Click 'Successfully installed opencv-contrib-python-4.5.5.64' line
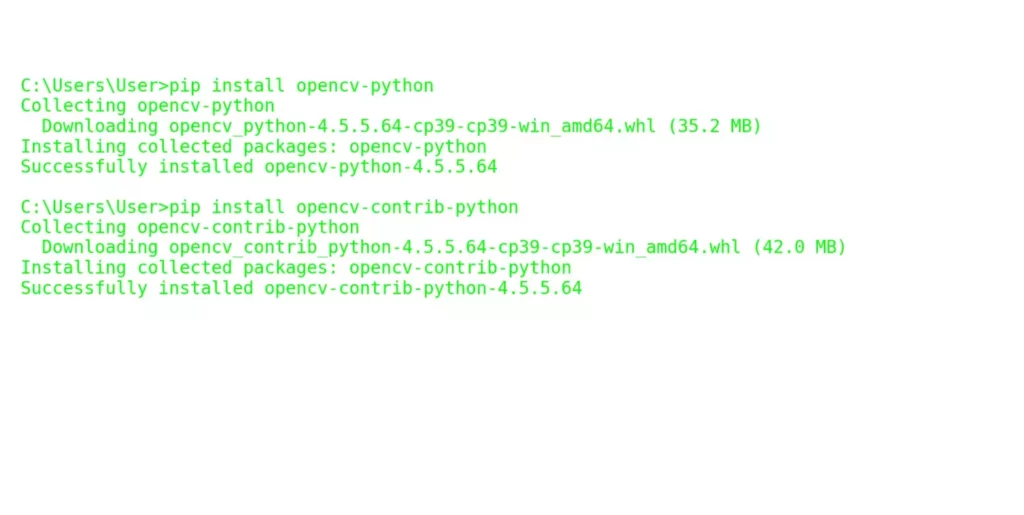This screenshot has height=515, width=1024. click(x=301, y=288)
